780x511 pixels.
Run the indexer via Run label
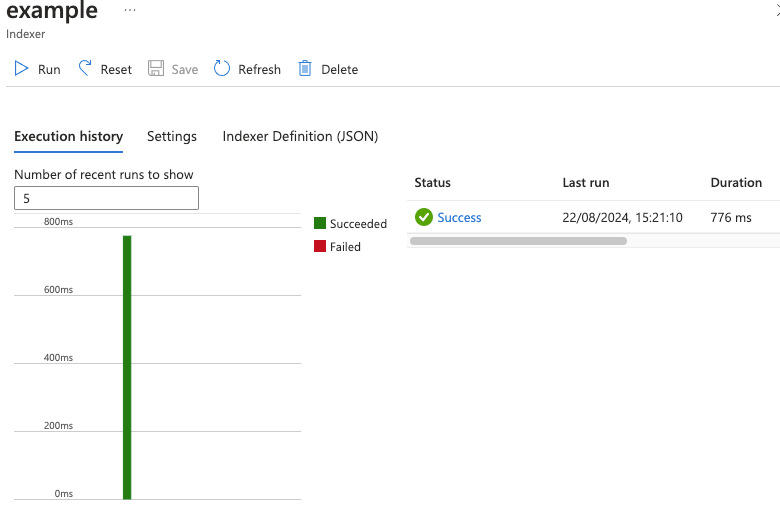tap(49, 70)
